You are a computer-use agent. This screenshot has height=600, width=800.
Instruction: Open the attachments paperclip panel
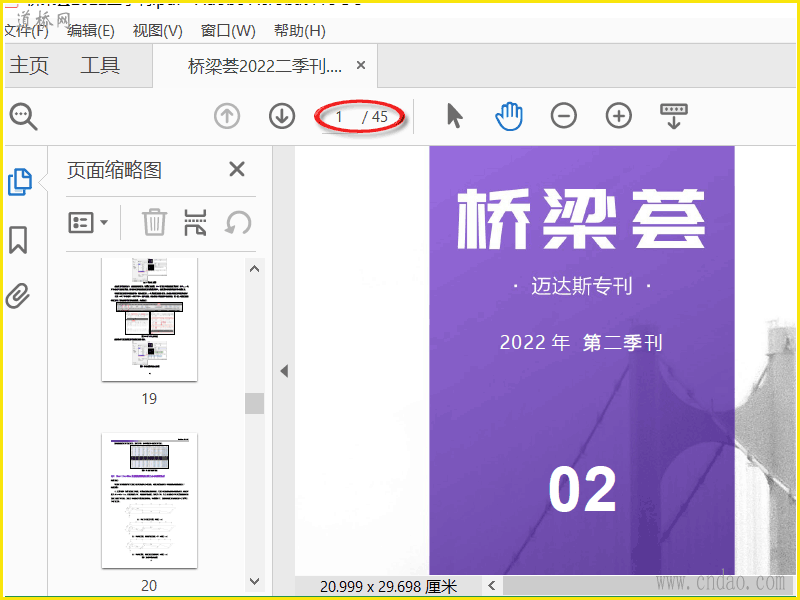[x=18, y=295]
